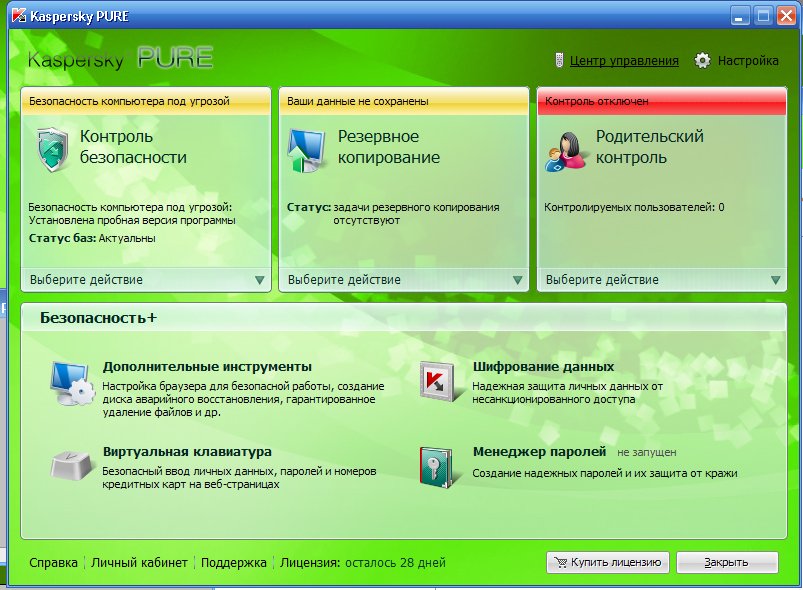Open the Дополнительные инструменты heading
Image resolution: width=803 pixels, height=590 pixels.
coord(207,367)
